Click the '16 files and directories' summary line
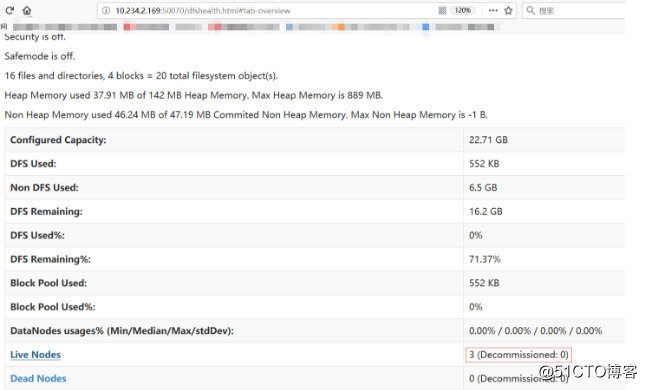The width and height of the screenshot is (647, 390). [141, 76]
